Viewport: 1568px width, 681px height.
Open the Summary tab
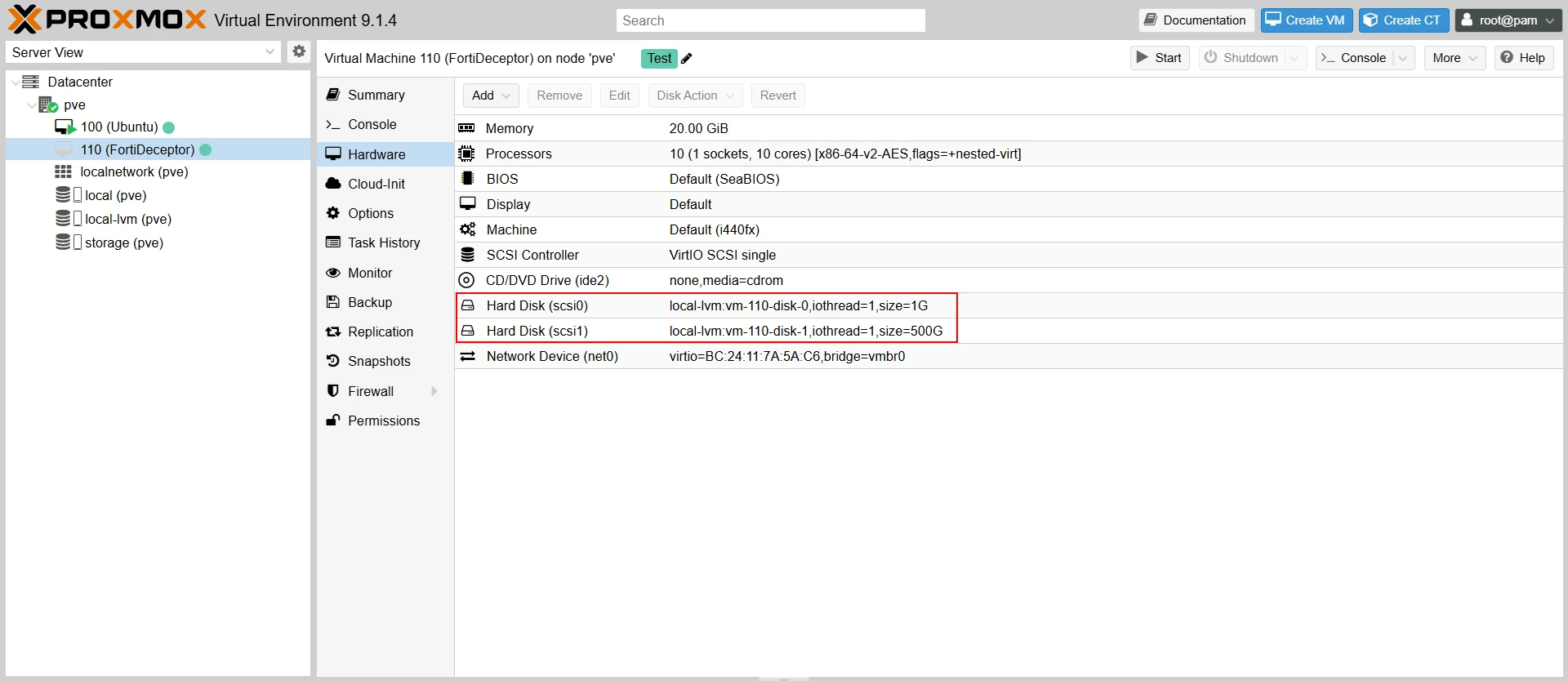(x=385, y=95)
